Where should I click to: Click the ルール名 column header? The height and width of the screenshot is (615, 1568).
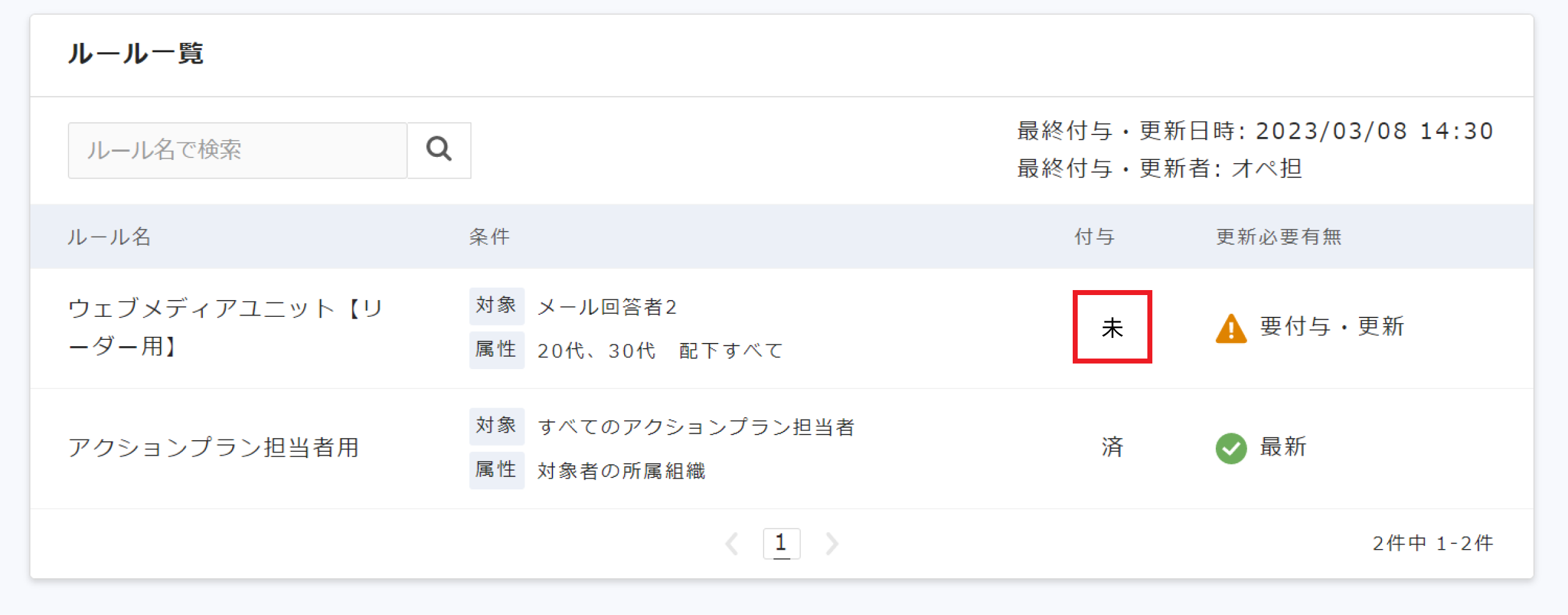(x=109, y=237)
